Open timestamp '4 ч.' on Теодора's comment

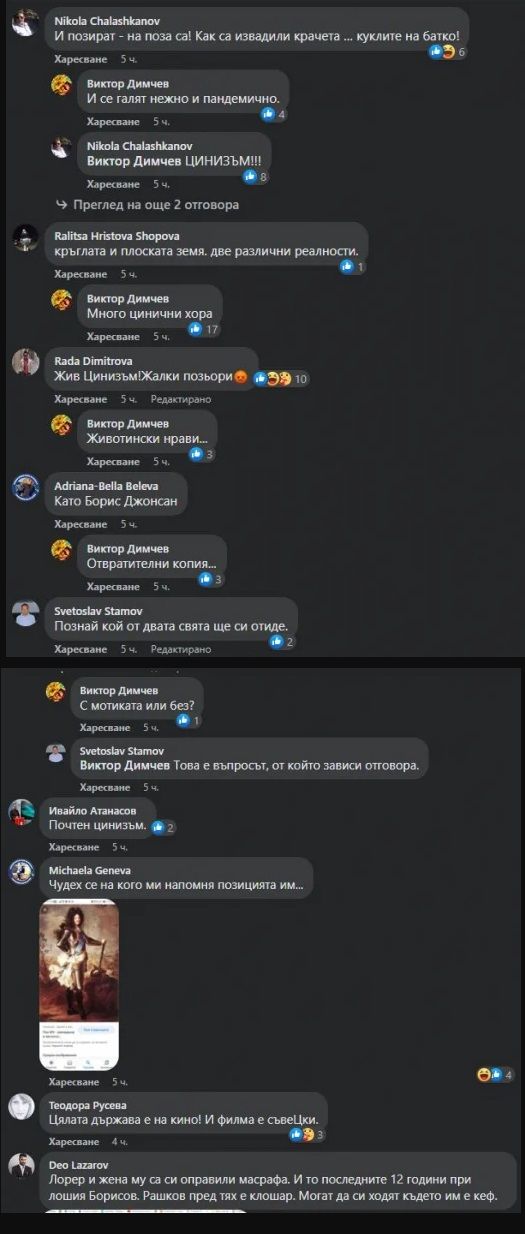pyautogui.click(x=119, y=1141)
